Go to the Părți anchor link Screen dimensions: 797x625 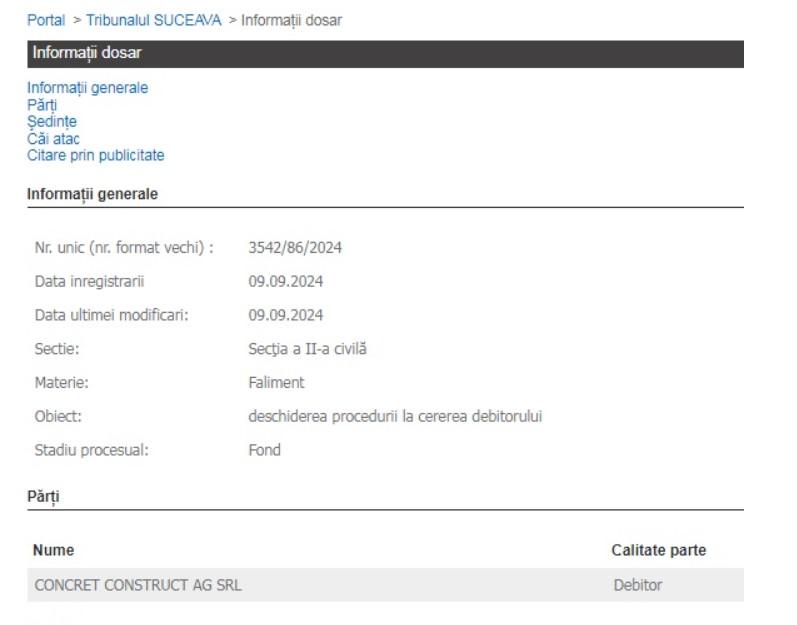click(42, 105)
